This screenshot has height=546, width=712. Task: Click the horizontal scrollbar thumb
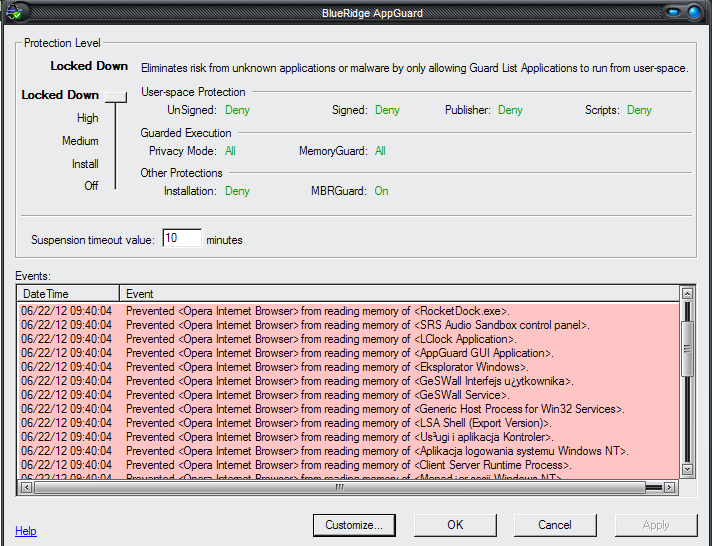(x=340, y=487)
